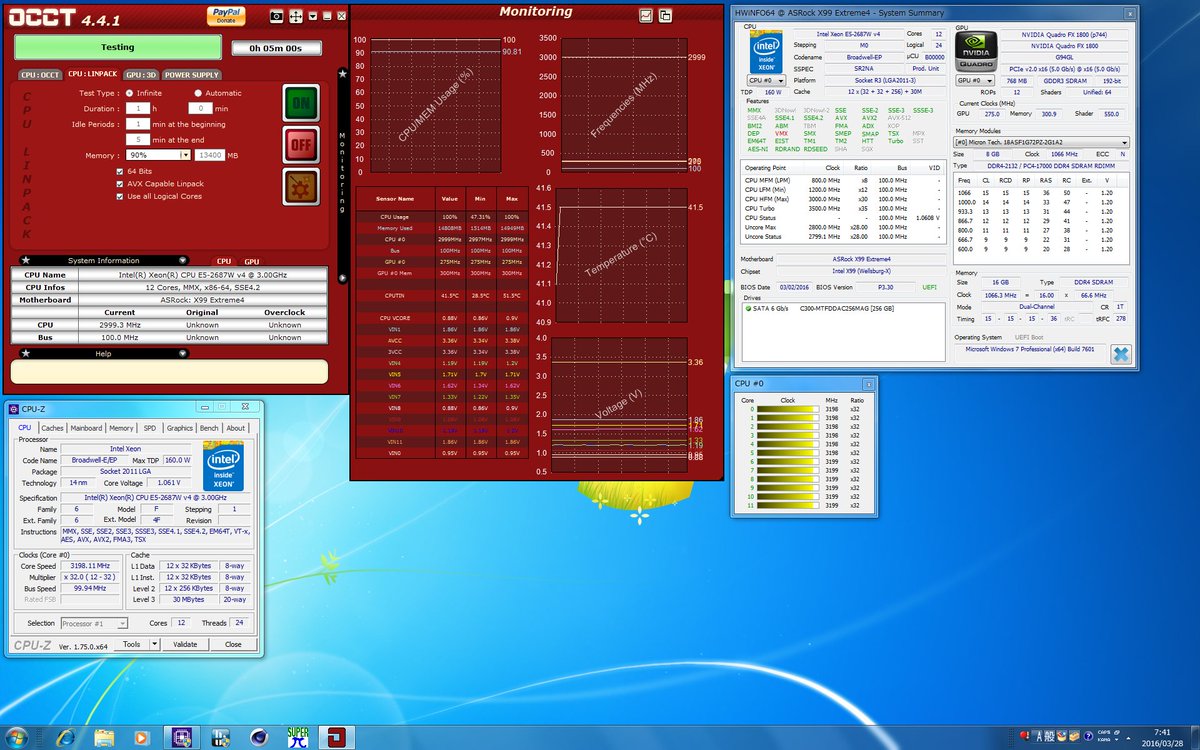Click the CPUTIN row in sensor table
The height and width of the screenshot is (750, 1200).
pyautogui.click(x=444, y=296)
